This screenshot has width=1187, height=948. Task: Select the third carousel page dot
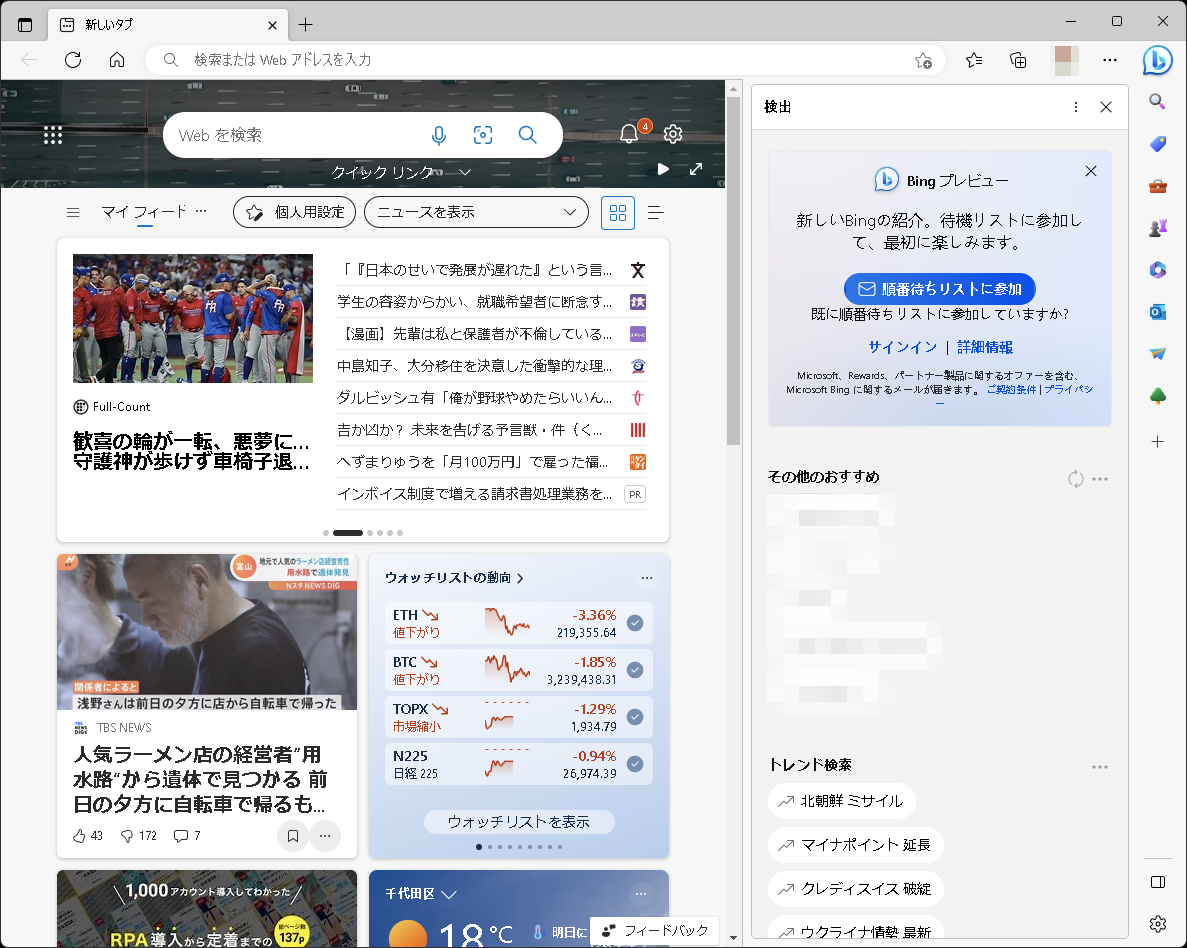371,532
